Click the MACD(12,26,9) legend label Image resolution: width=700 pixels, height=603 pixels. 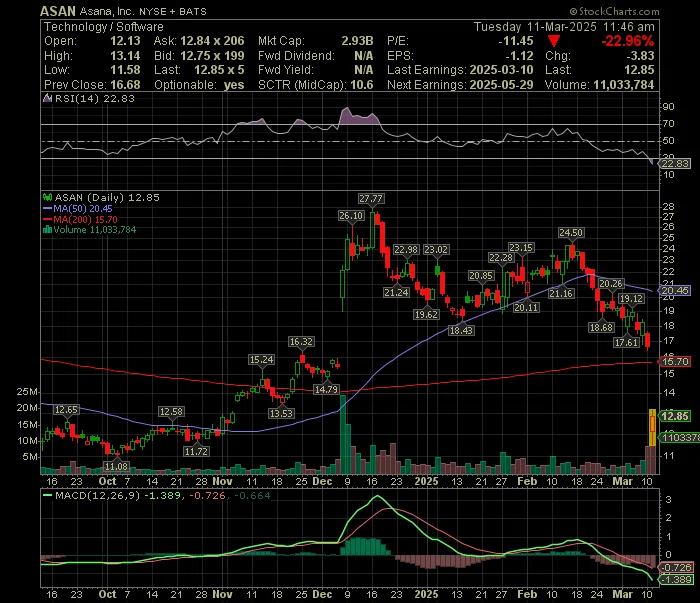(x=97, y=495)
